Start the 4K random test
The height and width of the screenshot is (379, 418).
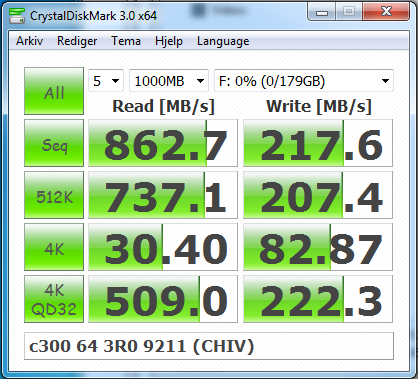click(x=54, y=247)
